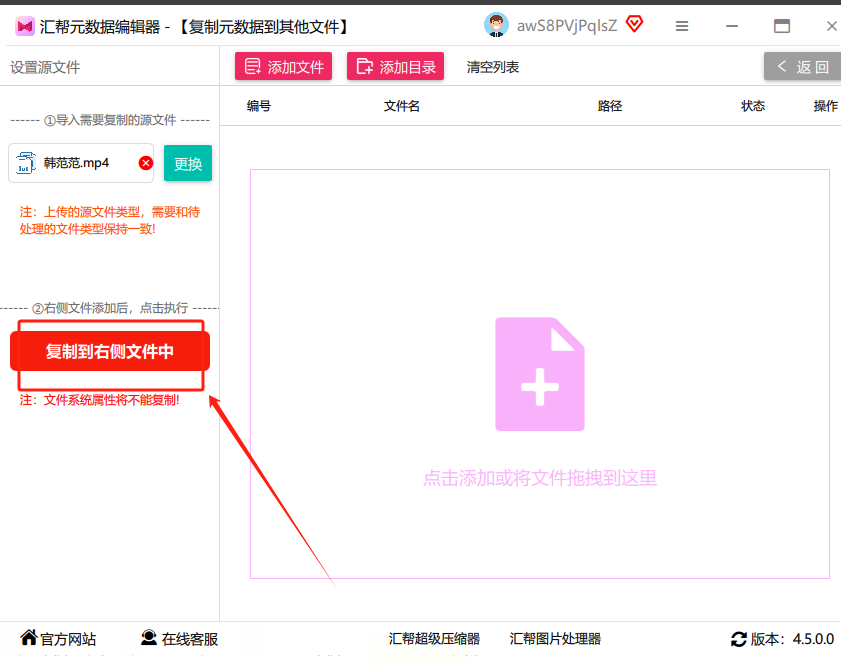Minimize the window
The image size is (841, 664).
(732, 26)
